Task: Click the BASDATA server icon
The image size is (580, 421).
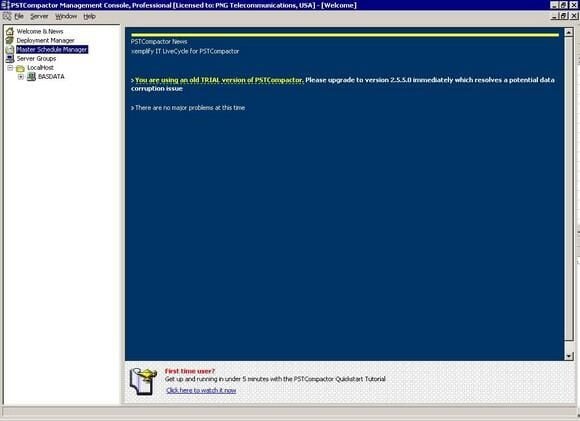Action: [x=31, y=77]
